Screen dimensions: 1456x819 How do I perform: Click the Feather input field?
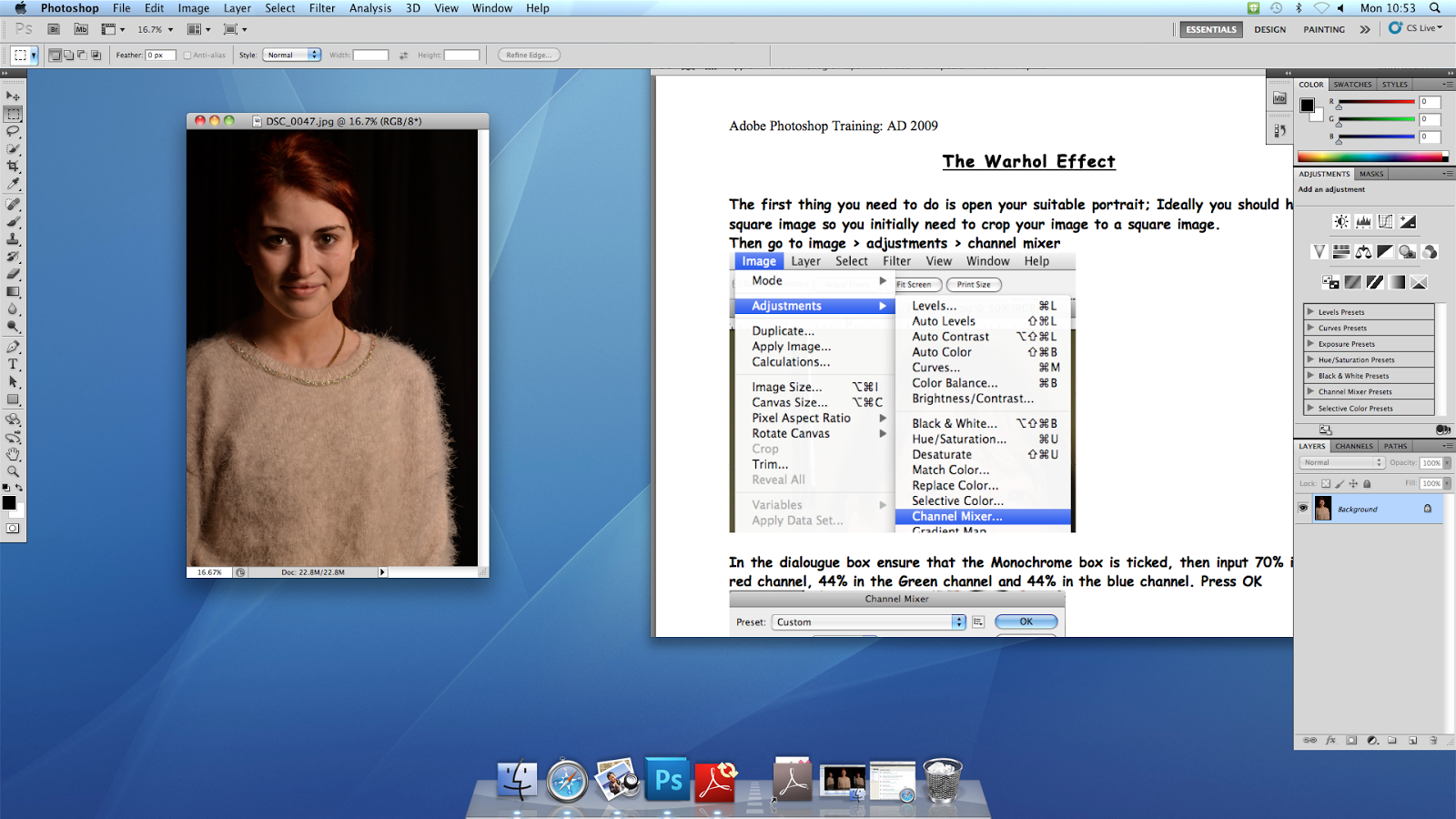pos(160,56)
